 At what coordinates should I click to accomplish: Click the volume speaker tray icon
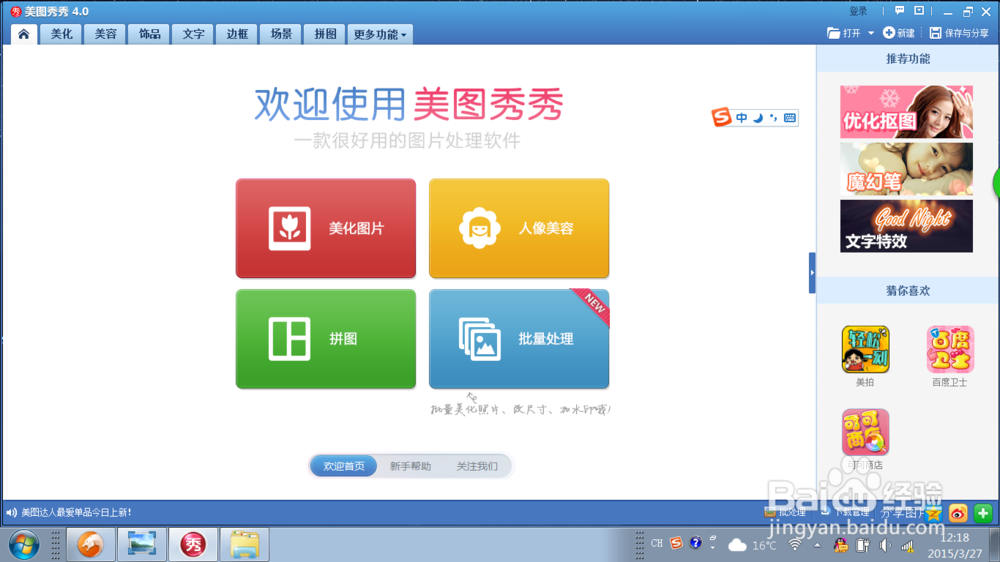pyautogui.click(x=885, y=545)
